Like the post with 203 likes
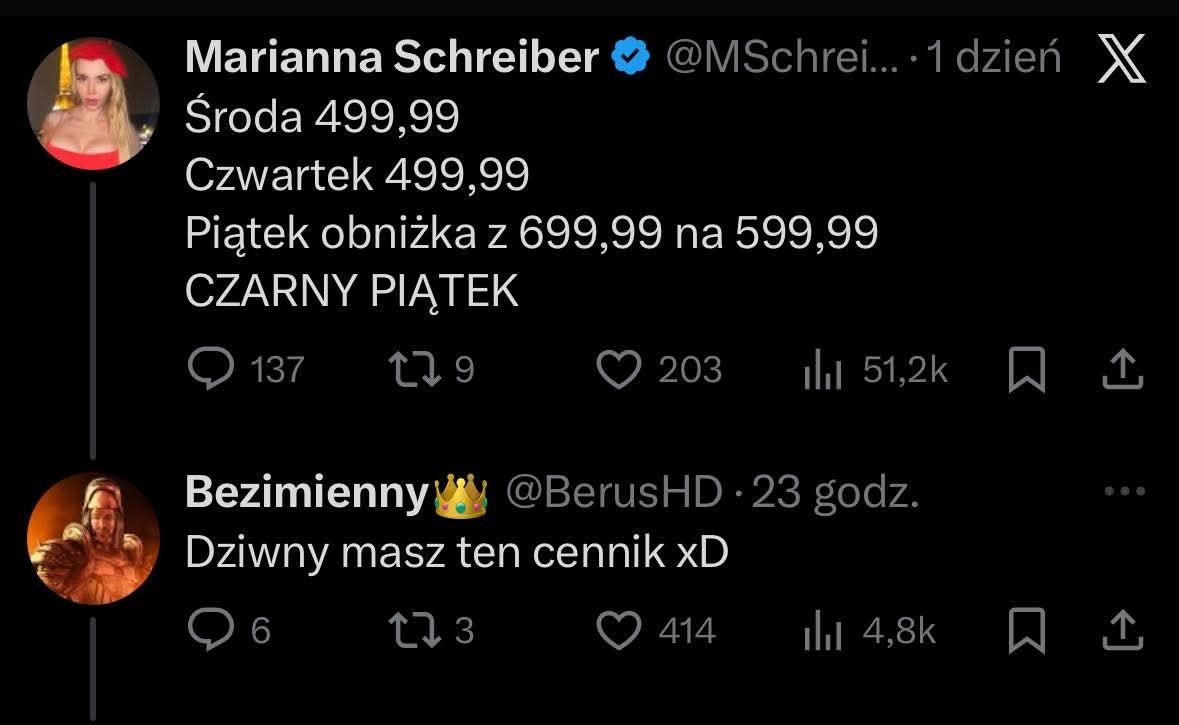 (618, 370)
